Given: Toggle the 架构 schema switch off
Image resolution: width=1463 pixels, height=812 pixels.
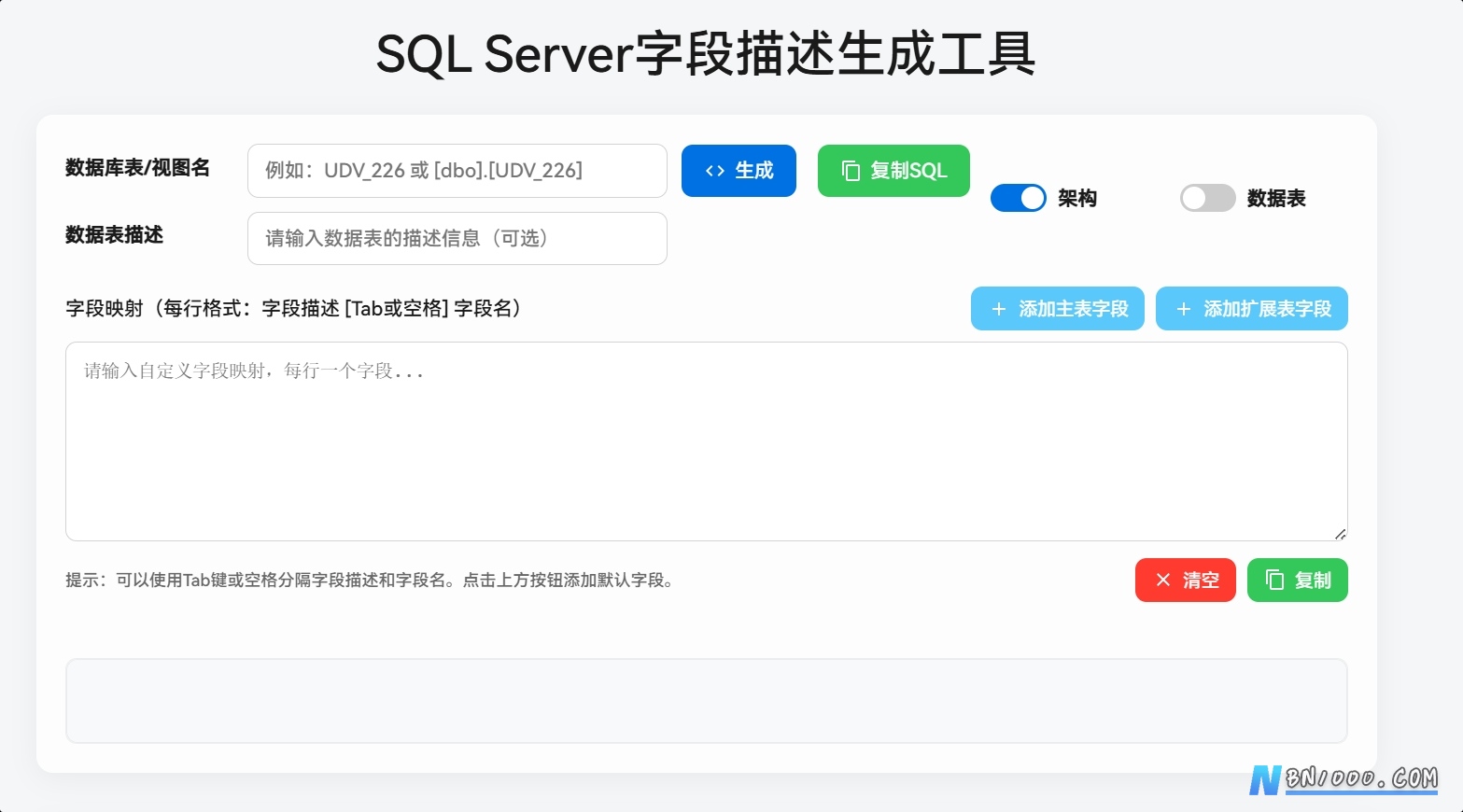Looking at the screenshot, I should coord(1018,198).
